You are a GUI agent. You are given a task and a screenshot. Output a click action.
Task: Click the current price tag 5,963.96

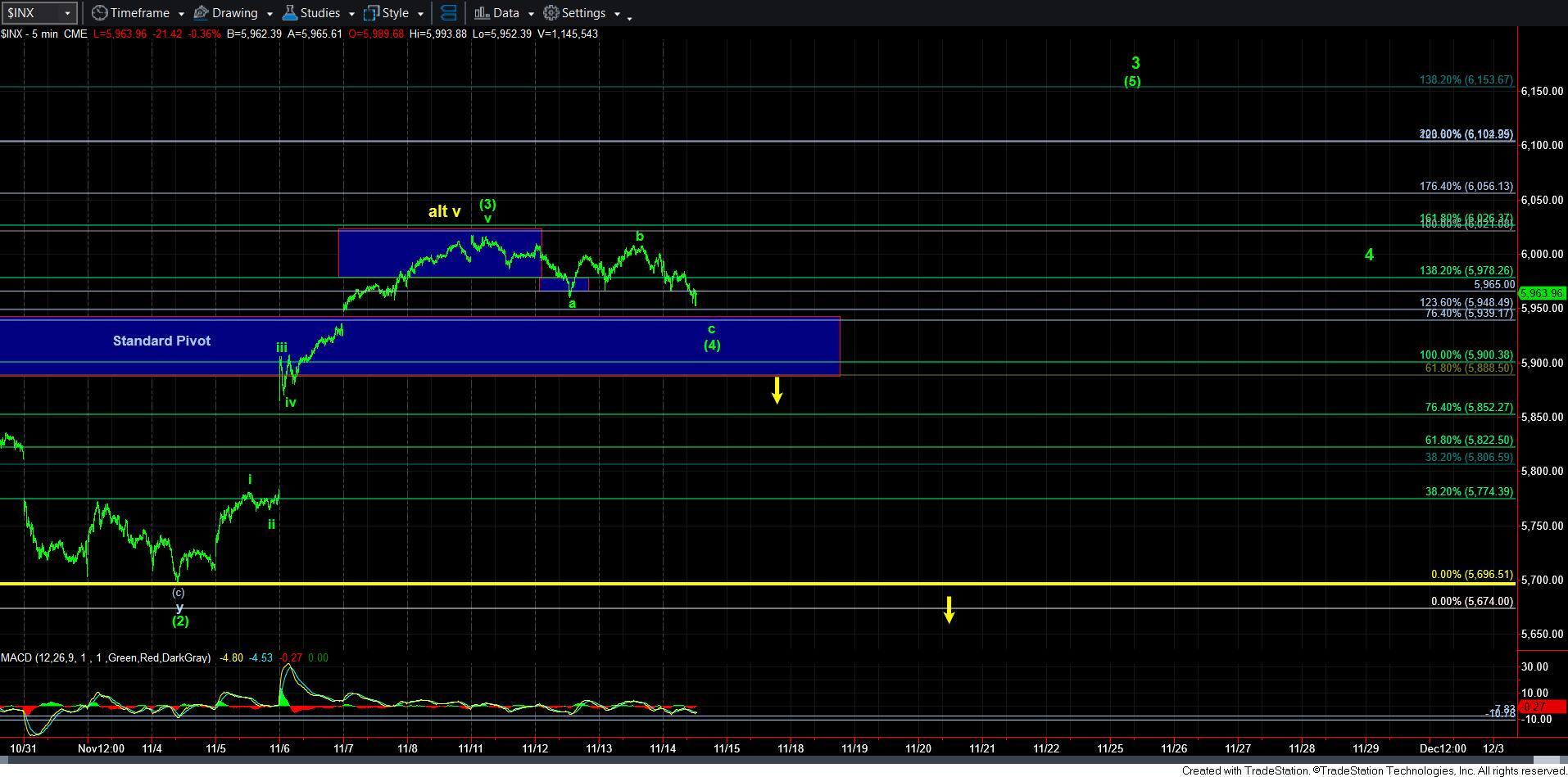click(x=1543, y=292)
